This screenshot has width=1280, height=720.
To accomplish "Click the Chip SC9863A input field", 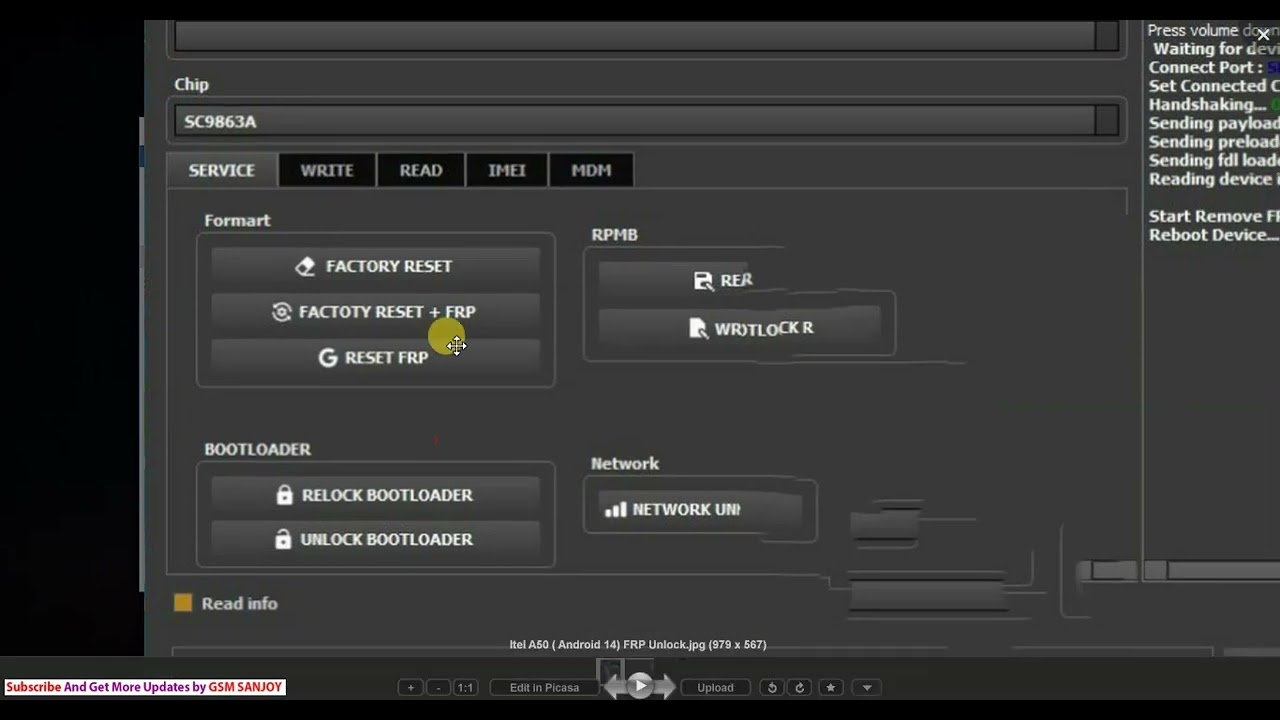I will click(635, 121).
